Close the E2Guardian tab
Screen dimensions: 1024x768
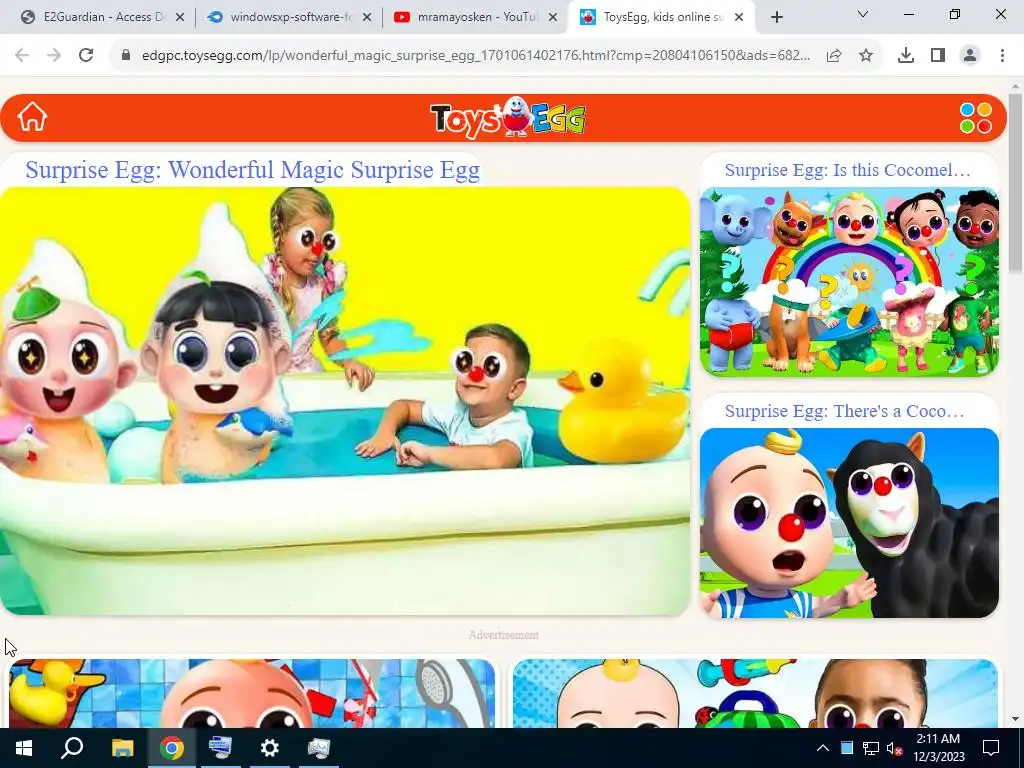point(180,17)
